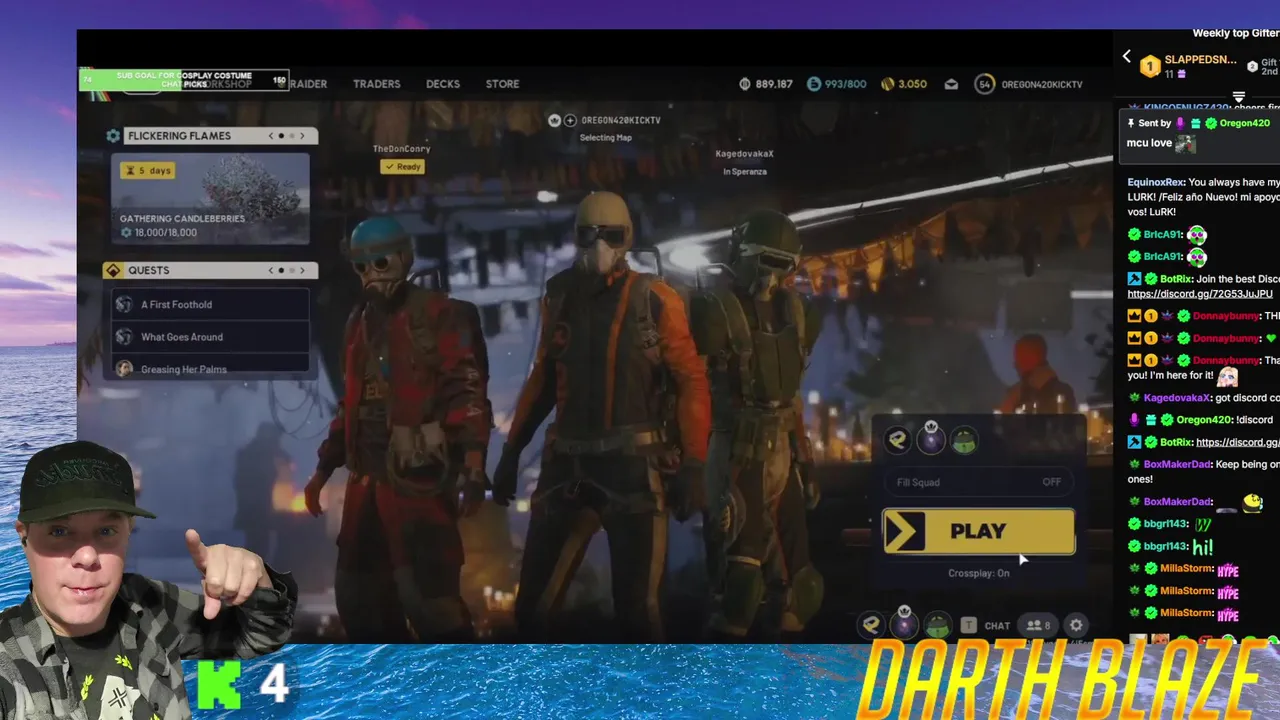The width and height of the screenshot is (1280, 720).
Task: Click the blue cred 993/800 icon
Action: tap(813, 84)
